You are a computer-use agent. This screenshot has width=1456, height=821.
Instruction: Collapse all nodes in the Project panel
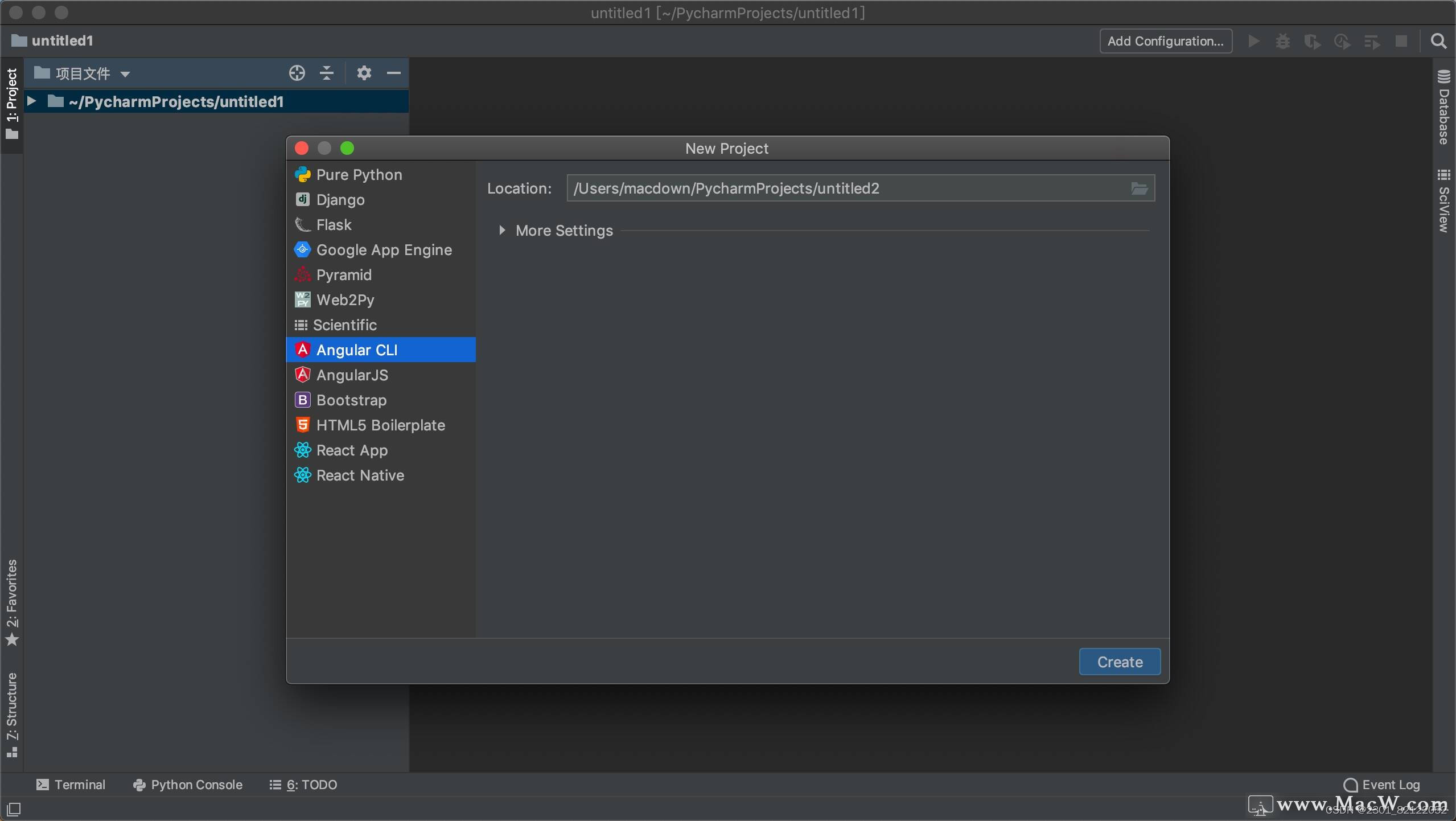coord(326,73)
